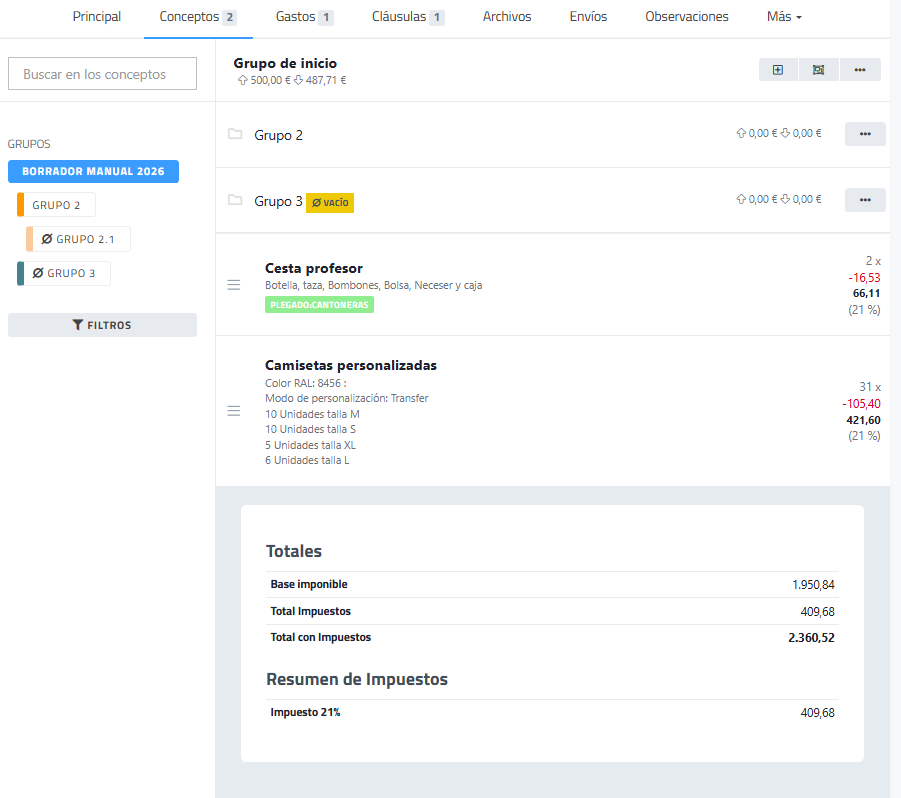The width and height of the screenshot is (901, 798).
Task: Click the drag handle beside Camisetas personalizadas
Action: click(234, 411)
